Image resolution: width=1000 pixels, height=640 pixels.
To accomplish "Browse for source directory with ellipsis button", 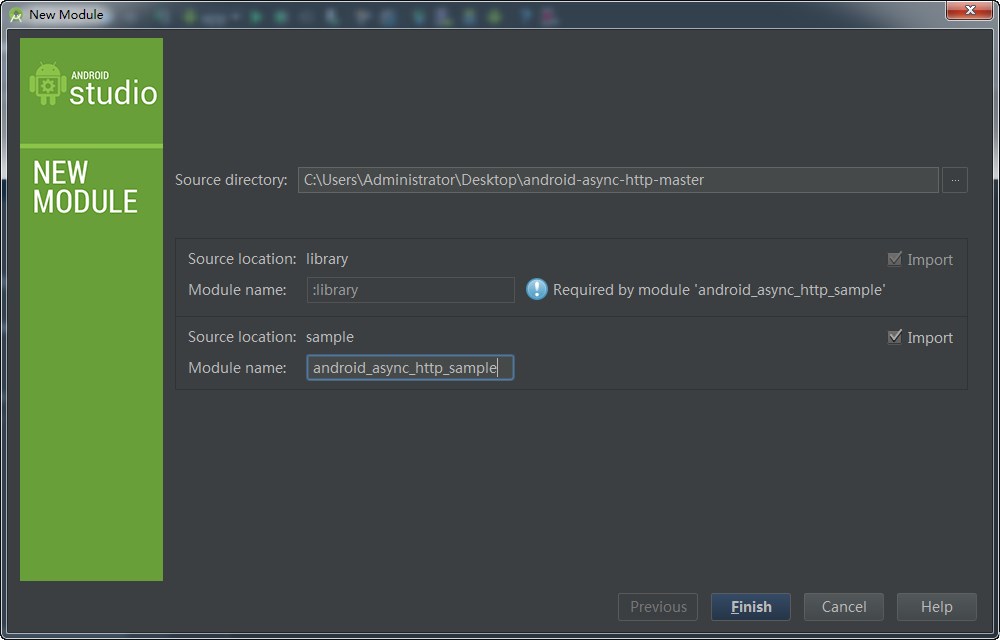I will pos(954,180).
